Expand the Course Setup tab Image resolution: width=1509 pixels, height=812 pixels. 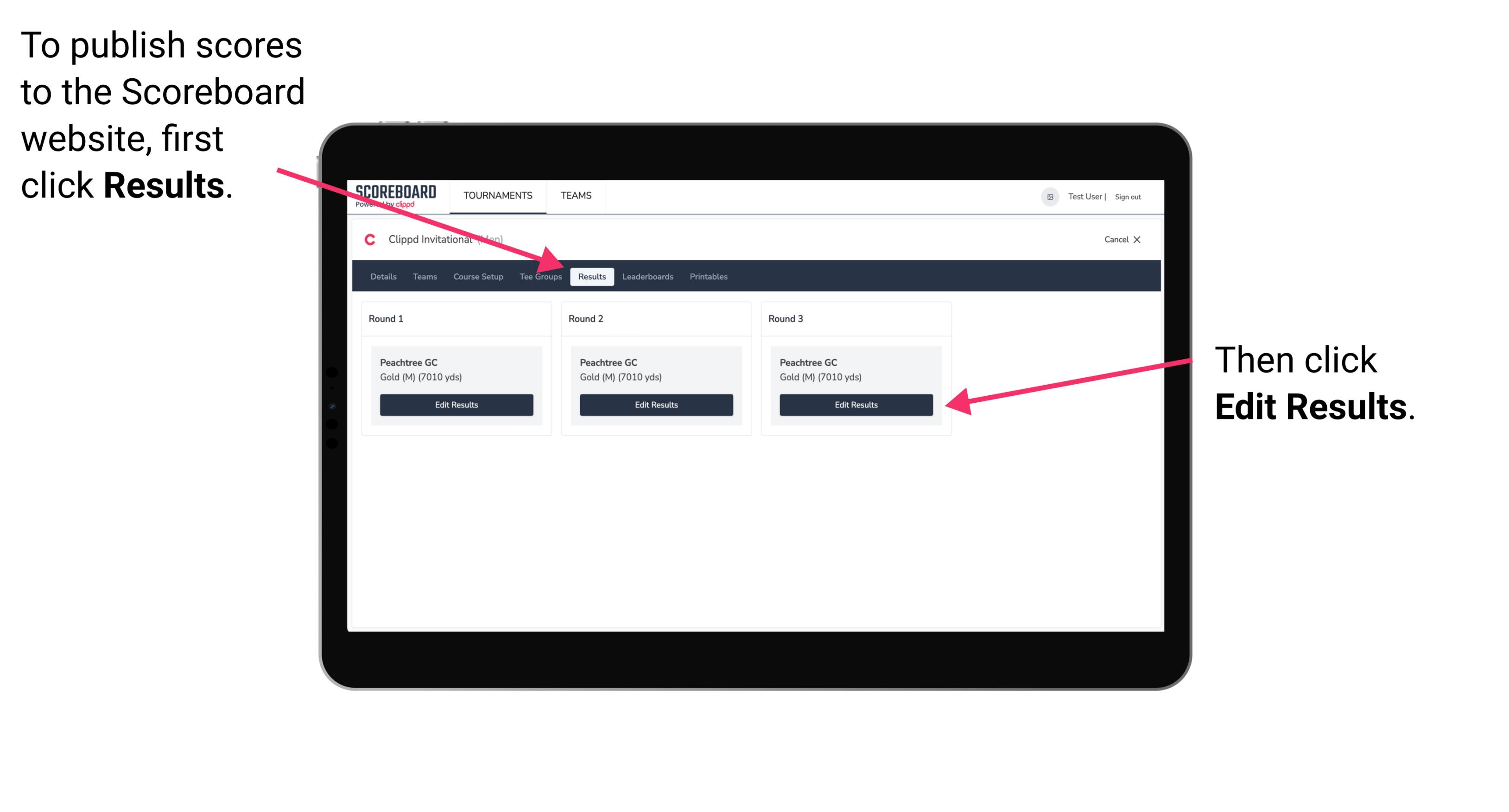coord(478,277)
